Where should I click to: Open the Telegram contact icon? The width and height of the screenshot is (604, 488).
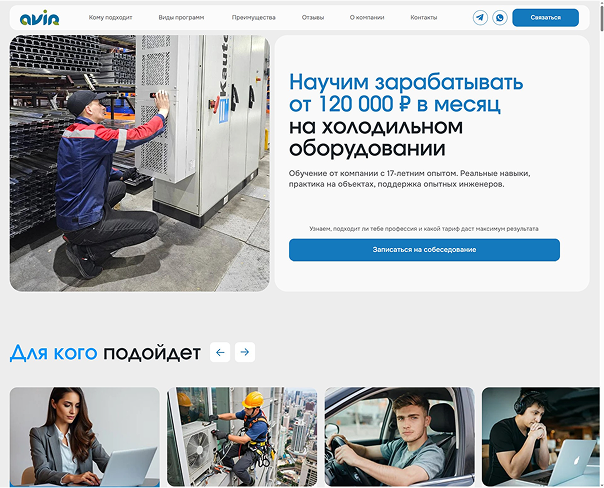point(480,18)
